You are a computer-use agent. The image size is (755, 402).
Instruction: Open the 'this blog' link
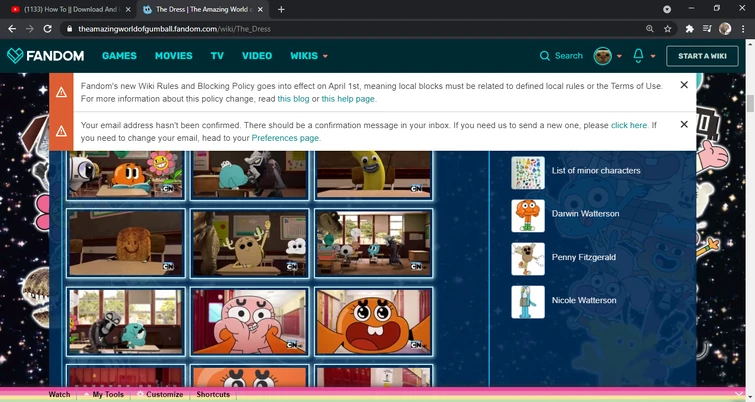293,99
